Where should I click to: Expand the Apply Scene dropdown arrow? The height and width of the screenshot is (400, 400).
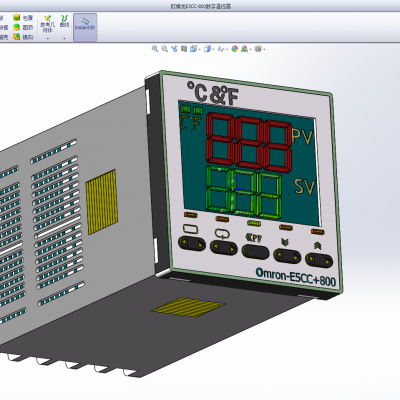[250, 50]
